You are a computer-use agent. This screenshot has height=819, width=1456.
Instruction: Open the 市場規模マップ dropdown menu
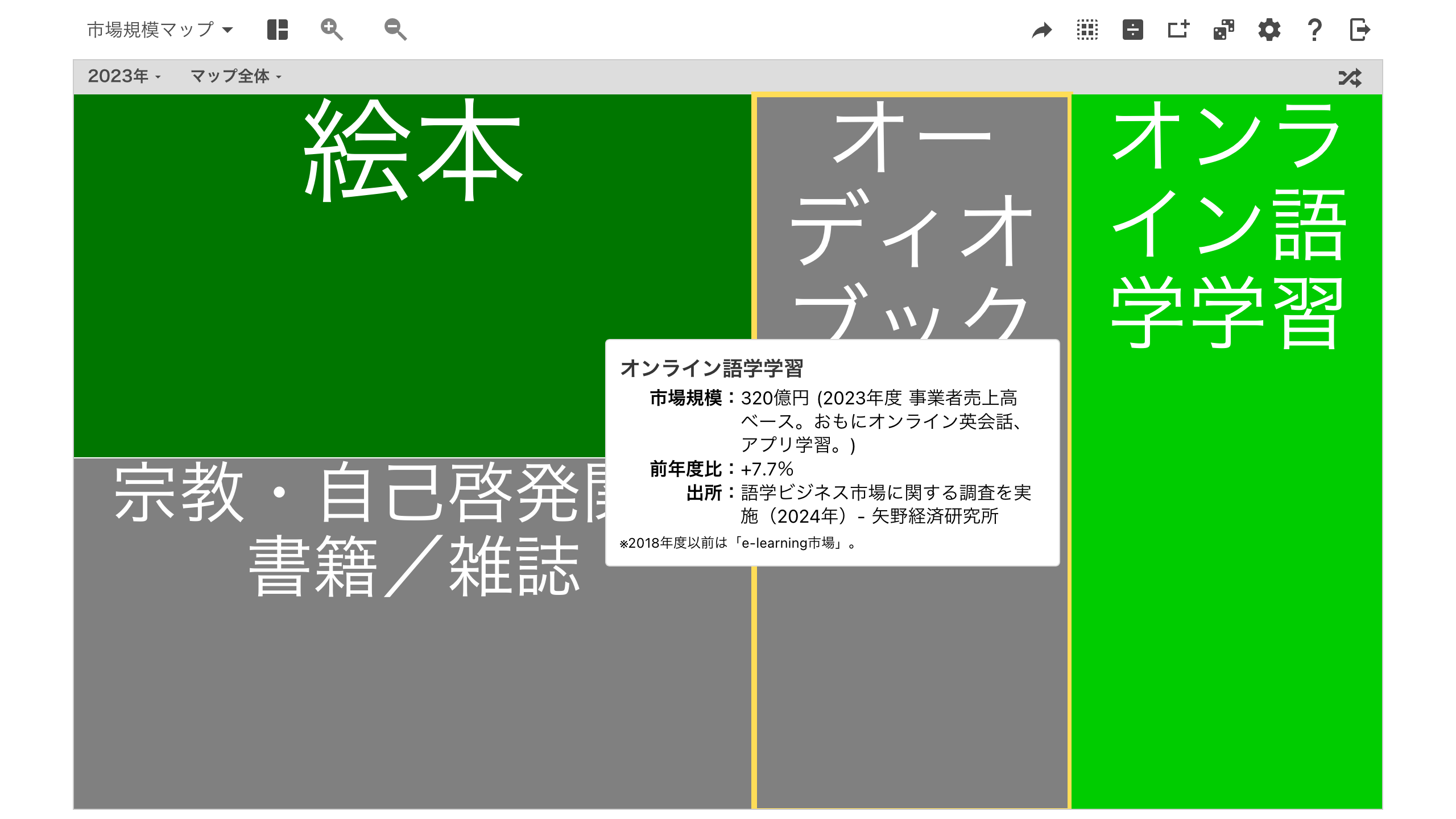coord(160,30)
